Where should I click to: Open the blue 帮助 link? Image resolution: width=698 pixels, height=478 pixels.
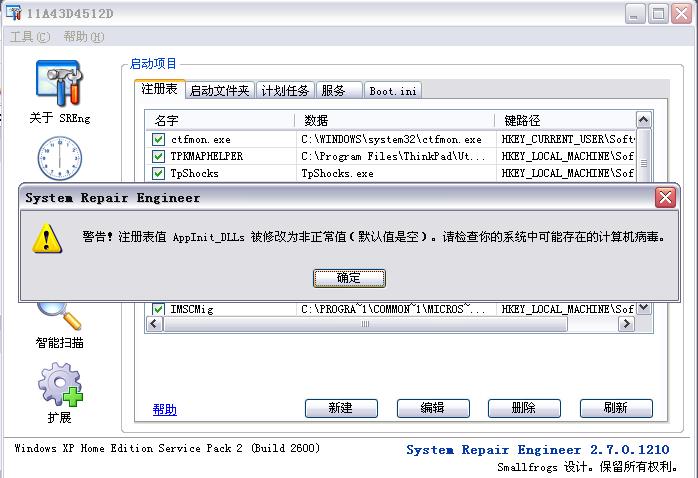point(165,409)
